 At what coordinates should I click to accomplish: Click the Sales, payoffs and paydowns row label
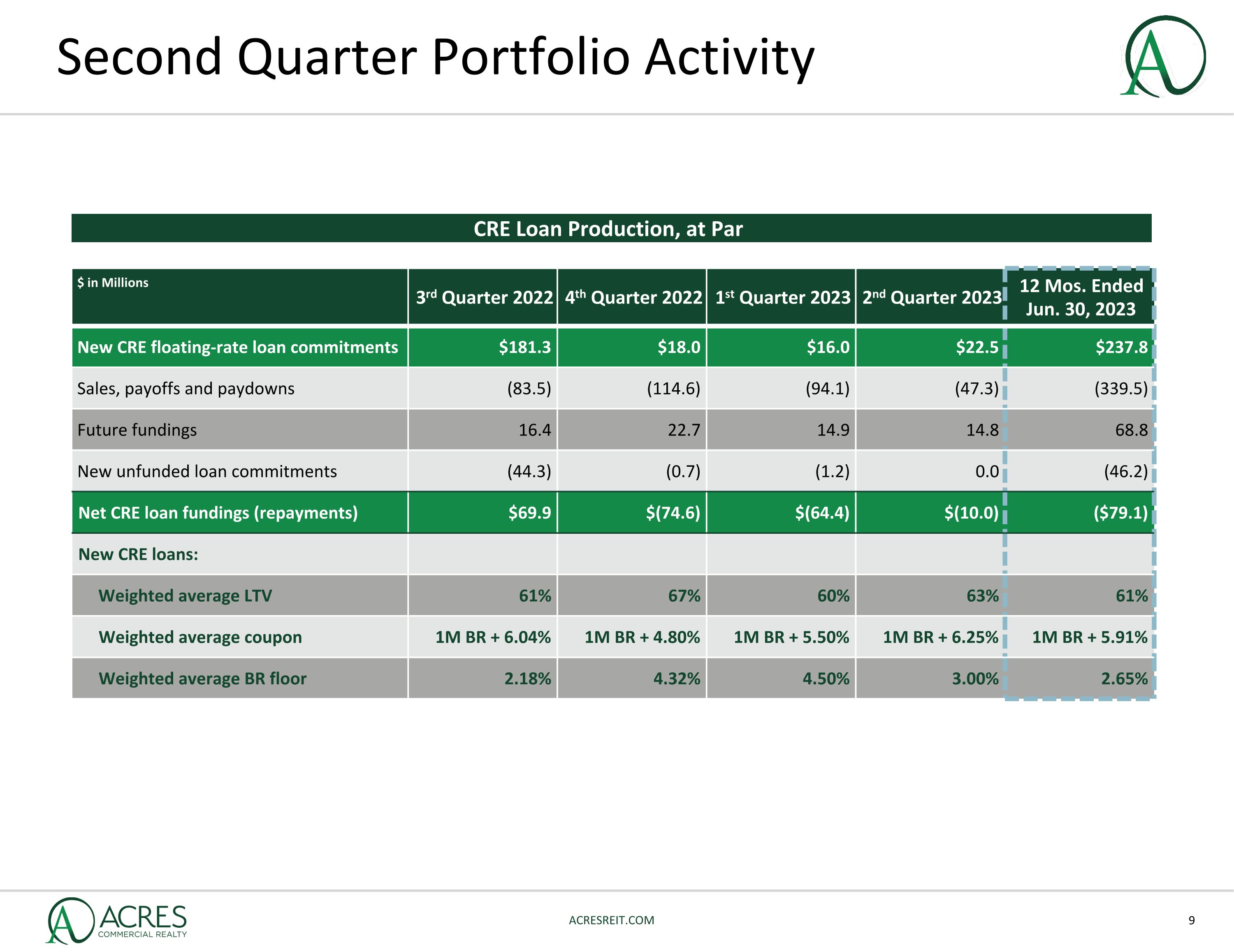click(x=186, y=389)
